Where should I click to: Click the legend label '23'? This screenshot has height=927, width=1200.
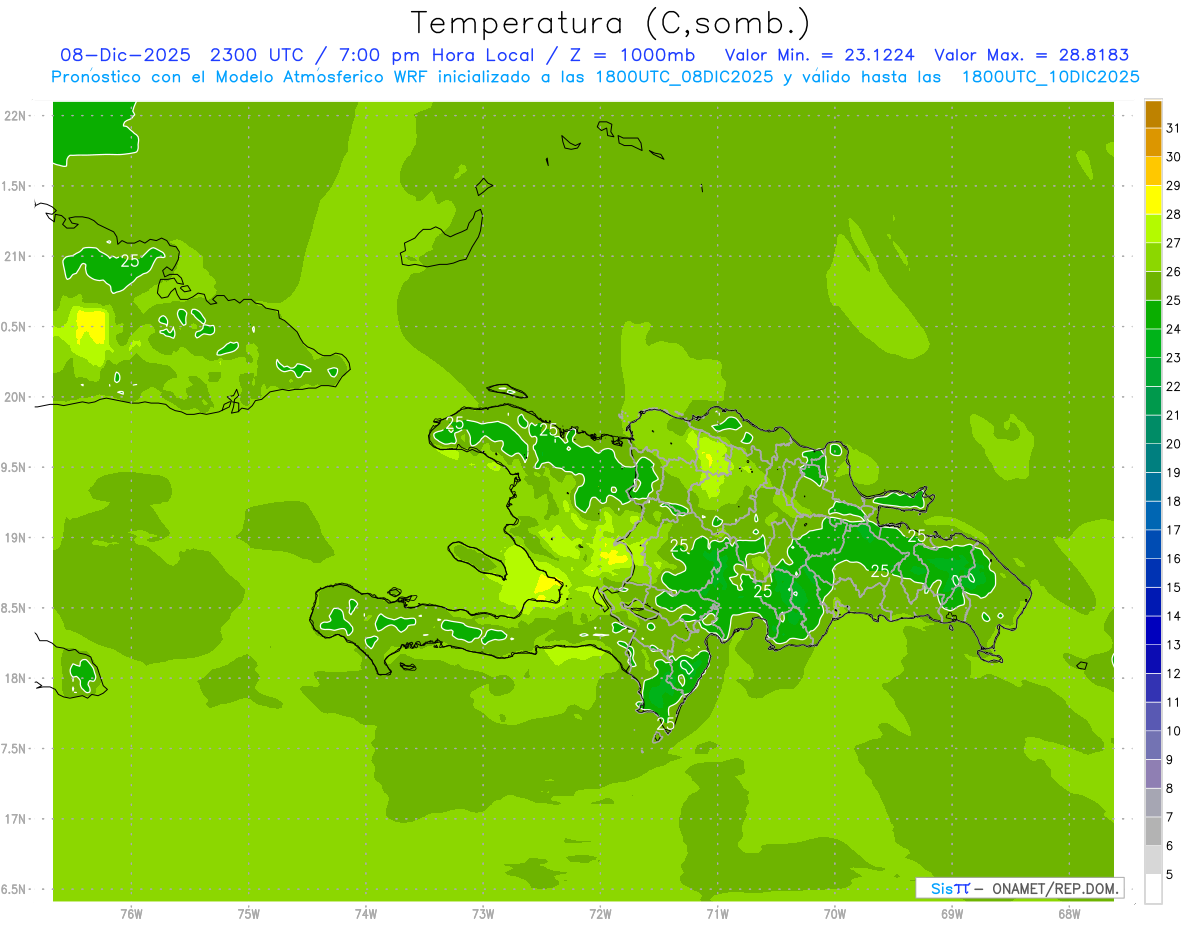pyautogui.click(x=1174, y=358)
